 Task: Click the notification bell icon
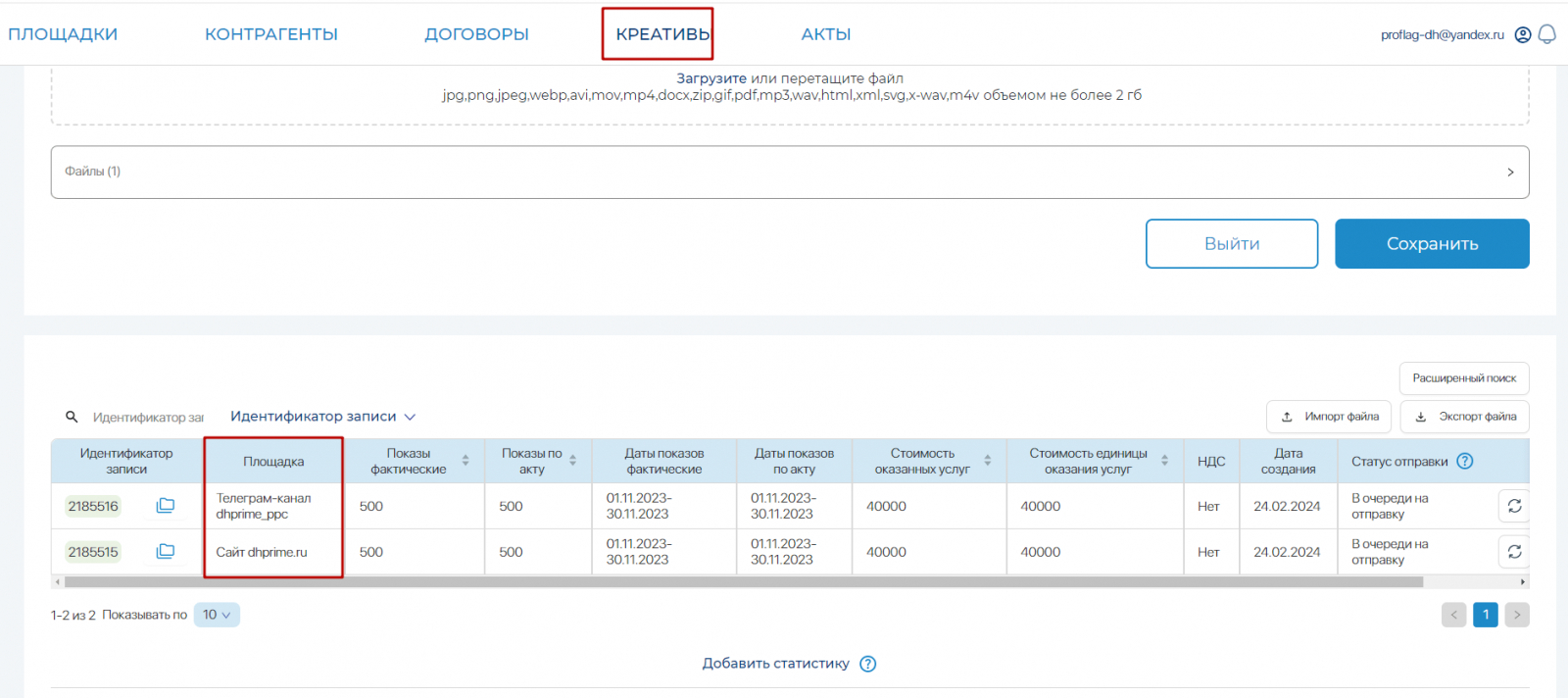point(1547,34)
